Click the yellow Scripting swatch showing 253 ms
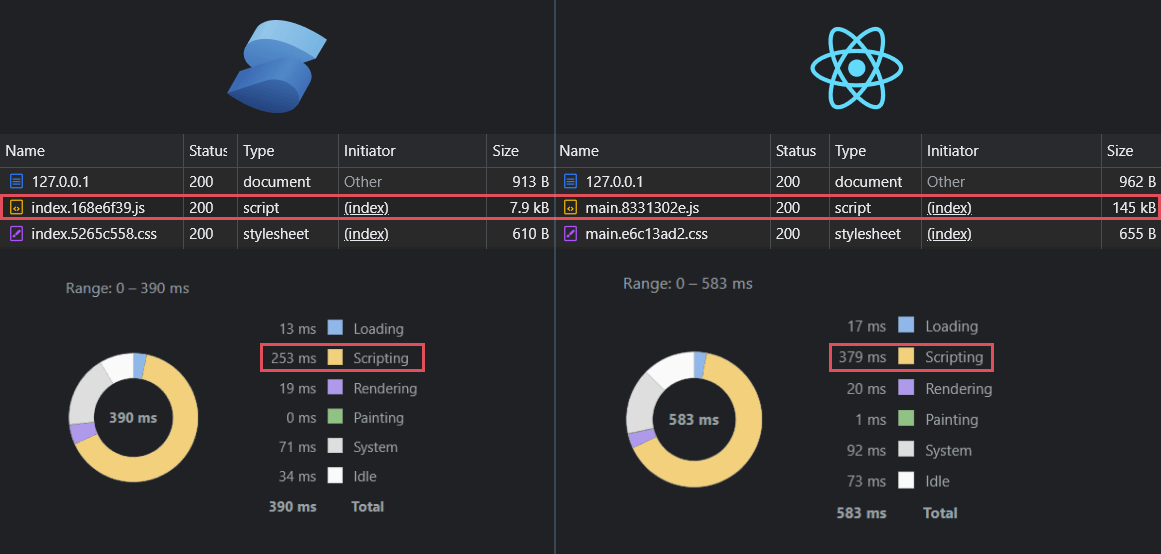1161x554 pixels. click(x=335, y=358)
